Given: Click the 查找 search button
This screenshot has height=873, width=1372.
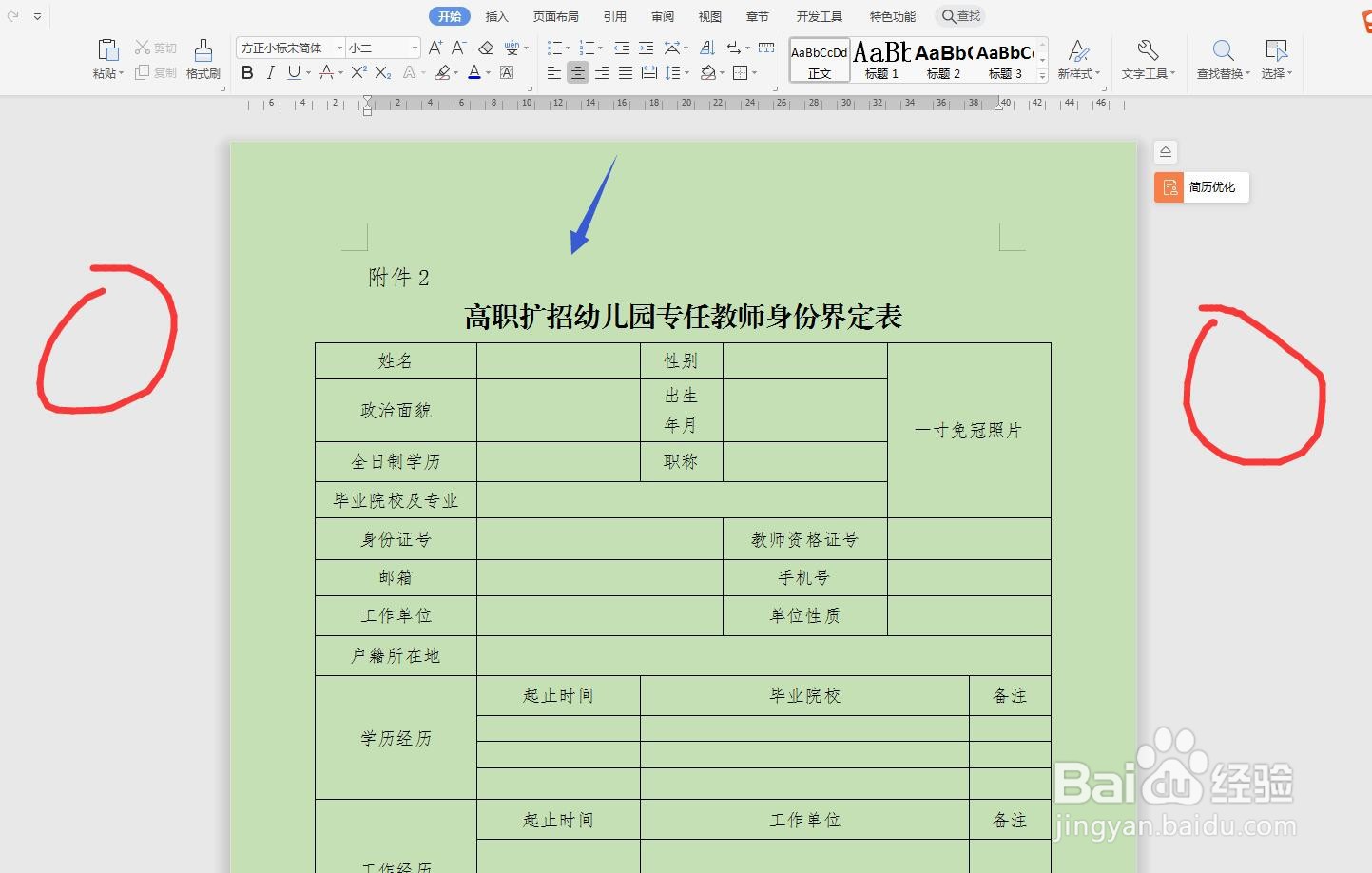Looking at the screenshot, I should point(960,16).
